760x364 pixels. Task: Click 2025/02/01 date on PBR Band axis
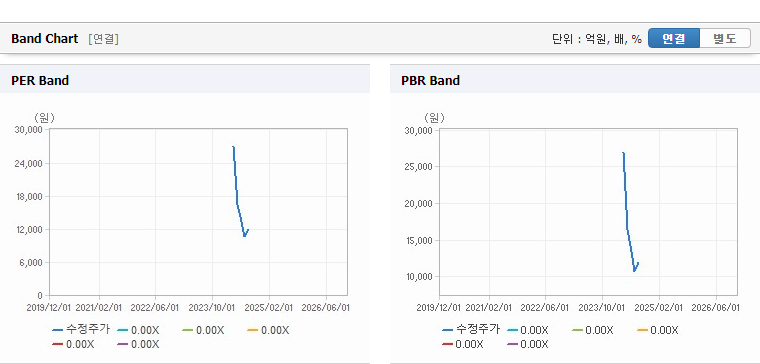pyautogui.click(x=659, y=308)
